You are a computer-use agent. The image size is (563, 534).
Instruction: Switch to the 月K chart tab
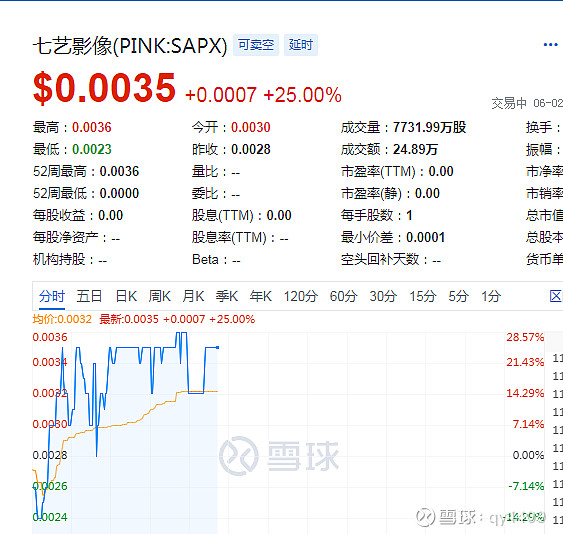194,297
